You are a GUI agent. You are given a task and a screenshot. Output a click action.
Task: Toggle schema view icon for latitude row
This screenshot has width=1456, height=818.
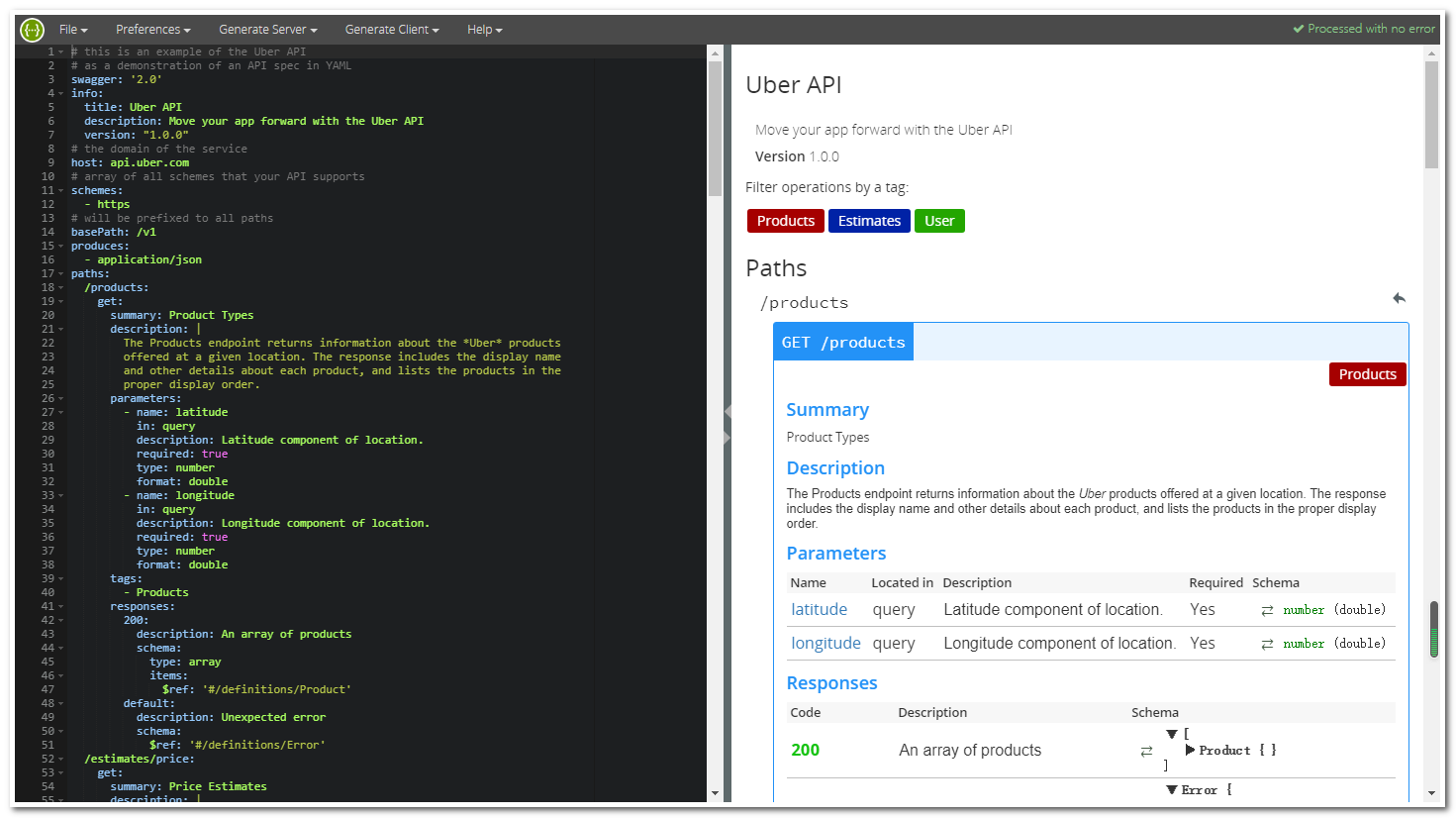(x=1267, y=611)
